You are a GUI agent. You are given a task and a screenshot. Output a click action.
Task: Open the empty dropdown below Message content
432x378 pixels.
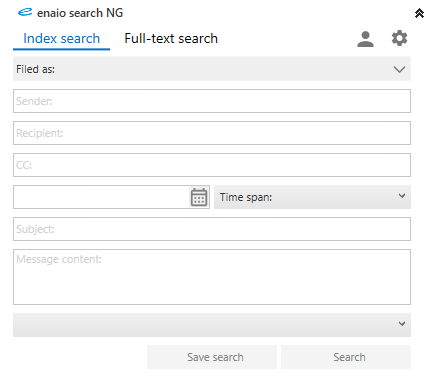[x=212, y=325]
